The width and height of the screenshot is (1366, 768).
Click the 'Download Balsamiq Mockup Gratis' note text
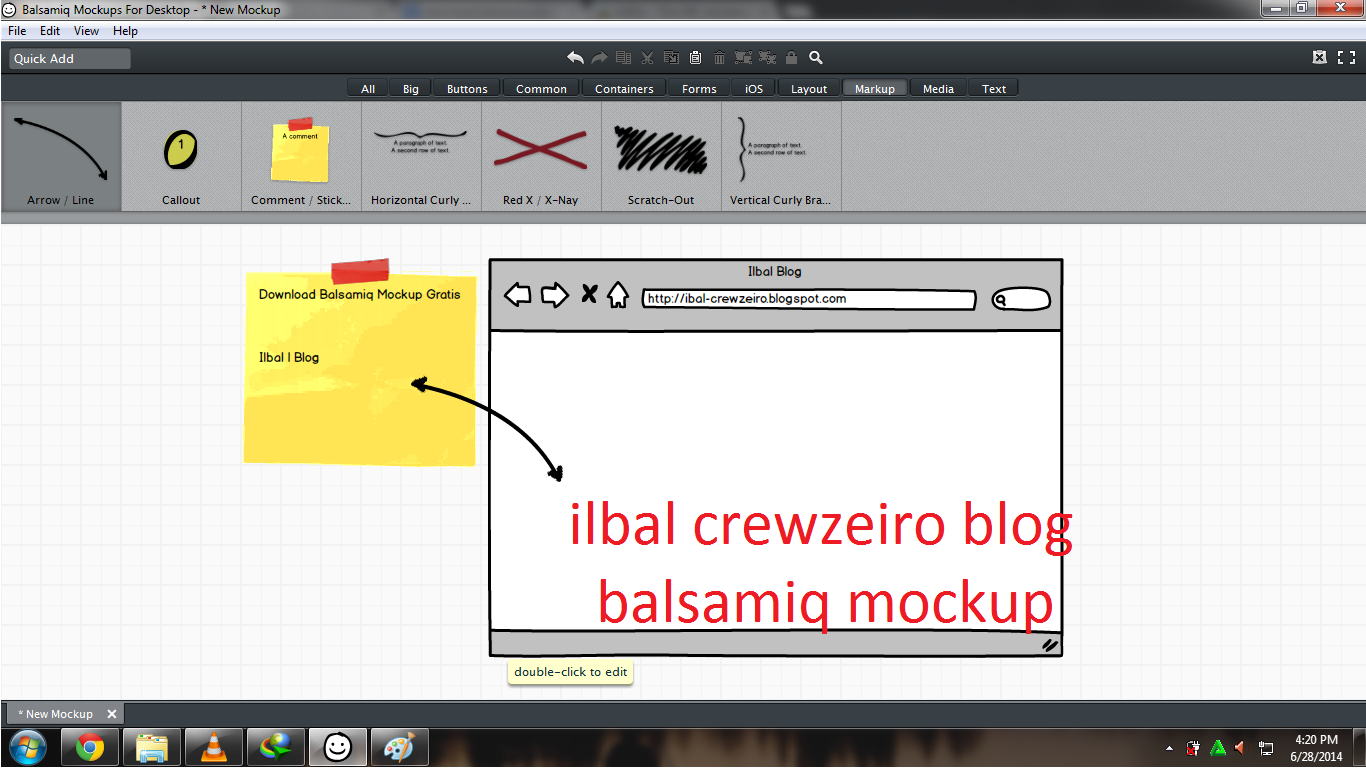point(360,294)
